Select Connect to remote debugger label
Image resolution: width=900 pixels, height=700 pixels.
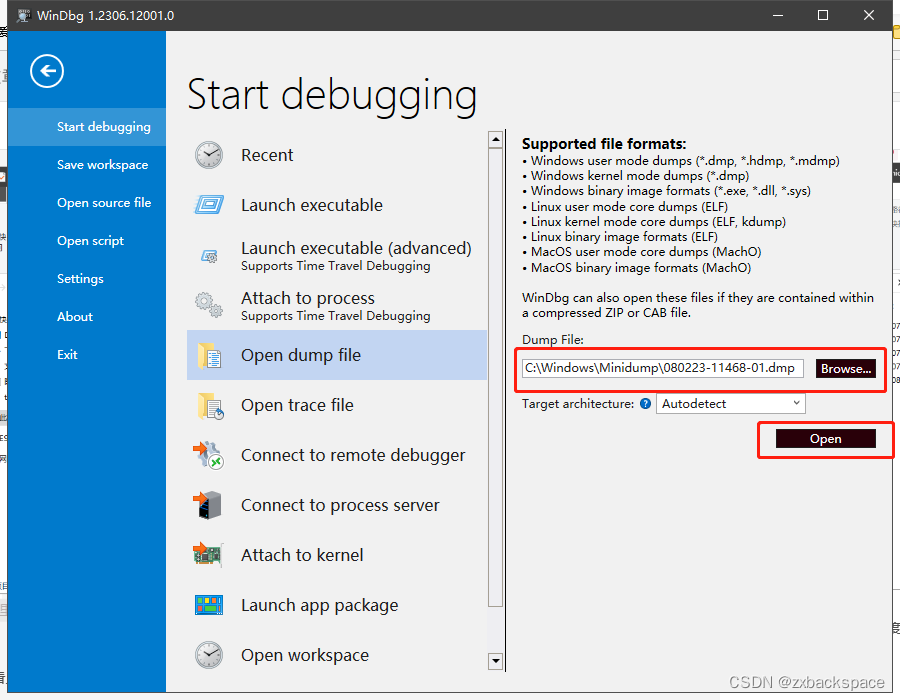pos(353,455)
